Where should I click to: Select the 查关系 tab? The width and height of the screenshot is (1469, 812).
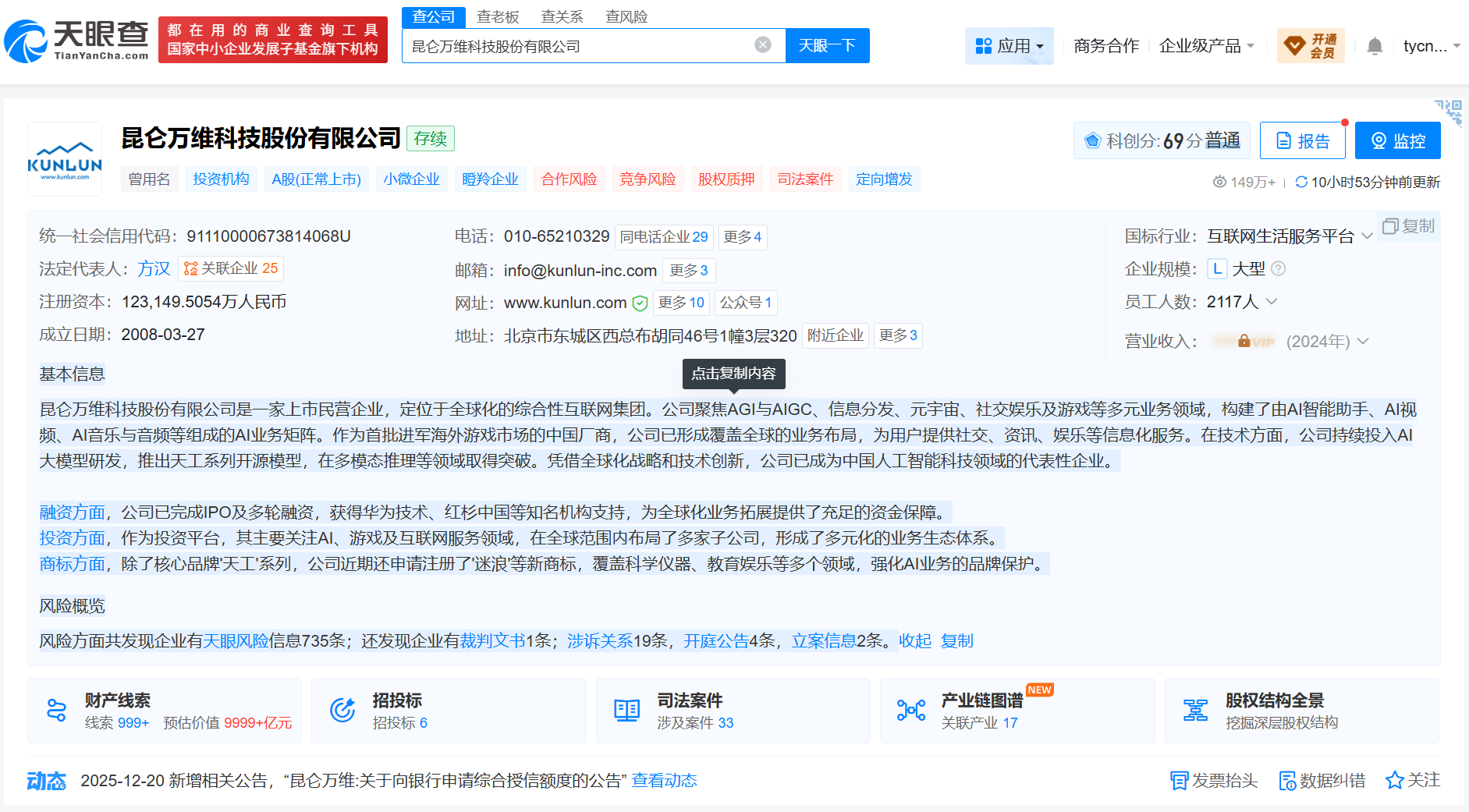(562, 17)
